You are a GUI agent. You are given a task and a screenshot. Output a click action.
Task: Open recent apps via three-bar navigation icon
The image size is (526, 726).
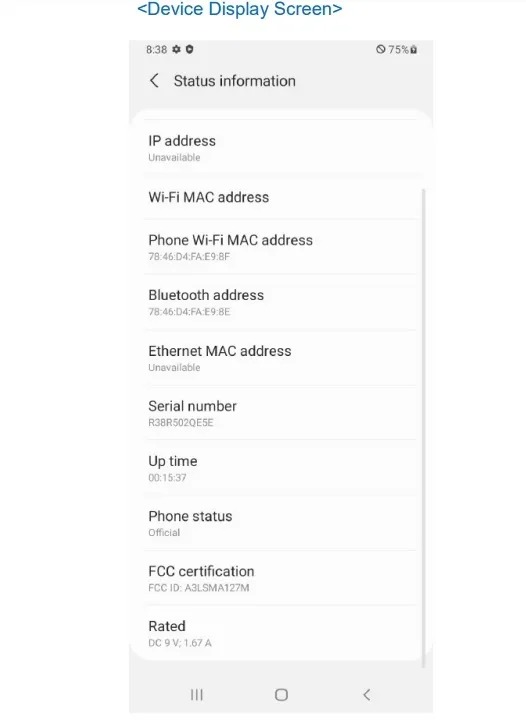click(197, 695)
